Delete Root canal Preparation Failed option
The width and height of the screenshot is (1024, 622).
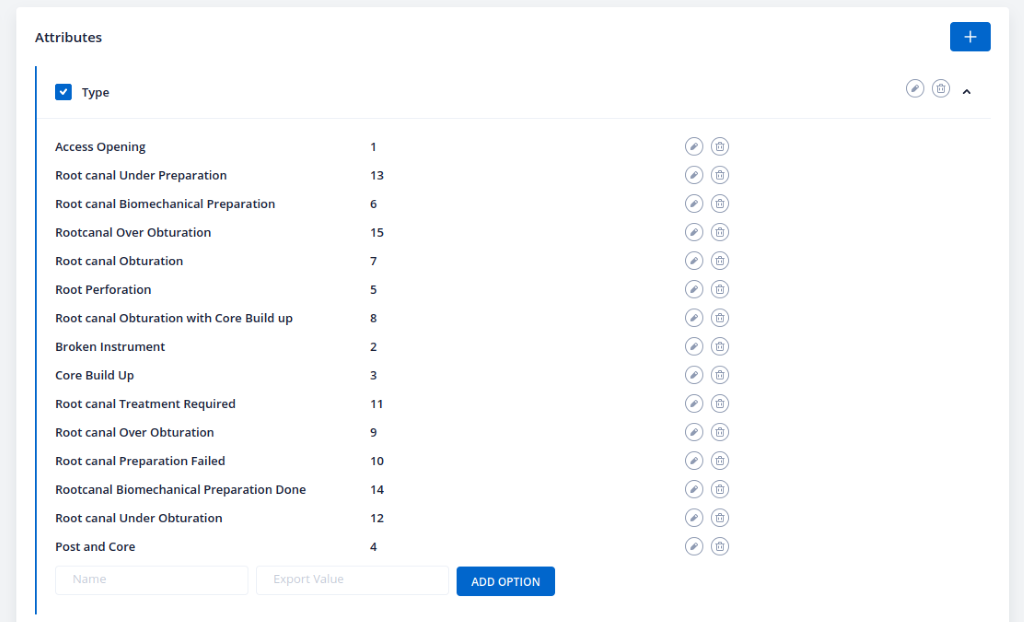click(720, 461)
